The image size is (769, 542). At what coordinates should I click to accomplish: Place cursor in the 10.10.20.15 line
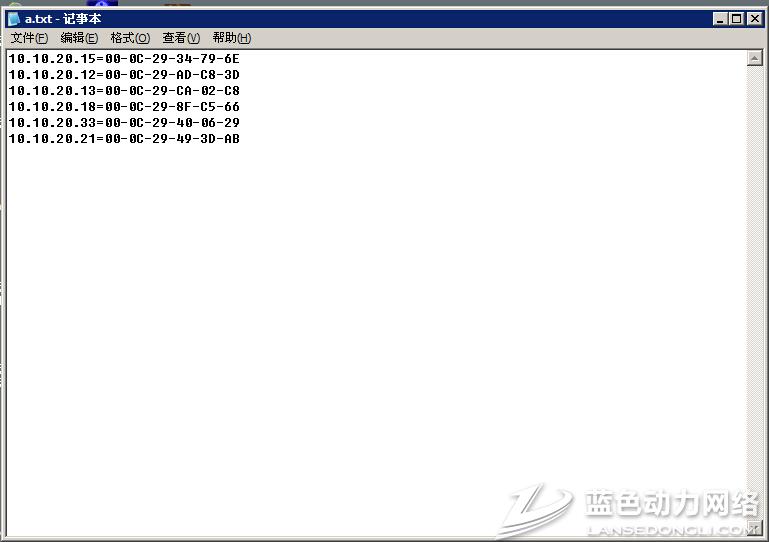coord(124,59)
